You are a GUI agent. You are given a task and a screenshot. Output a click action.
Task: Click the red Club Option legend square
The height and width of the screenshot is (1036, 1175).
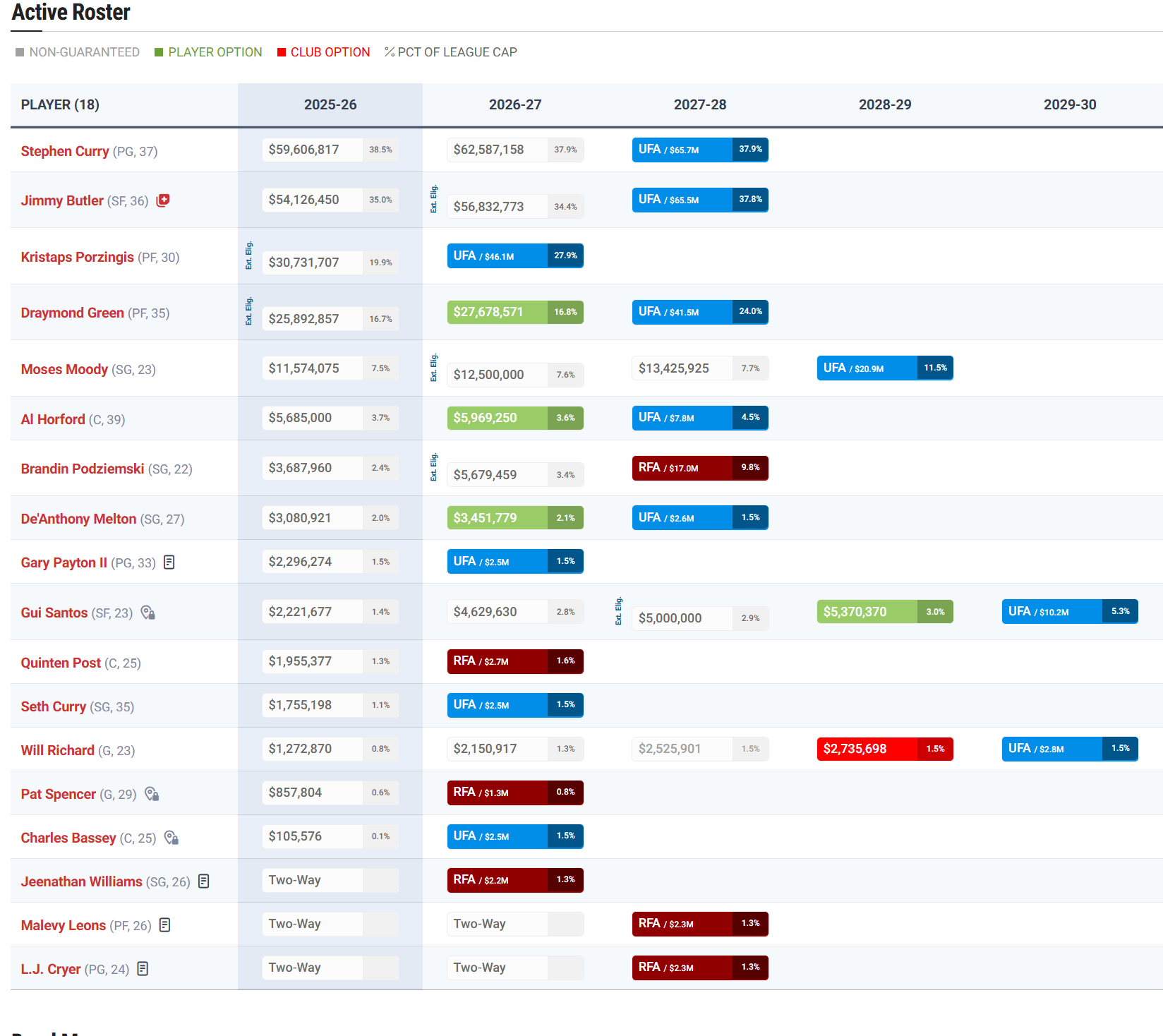pos(282,52)
